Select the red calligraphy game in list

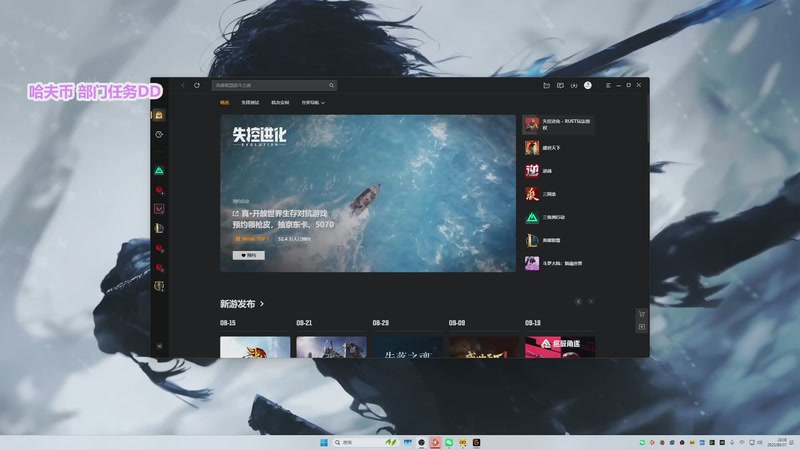[558, 194]
